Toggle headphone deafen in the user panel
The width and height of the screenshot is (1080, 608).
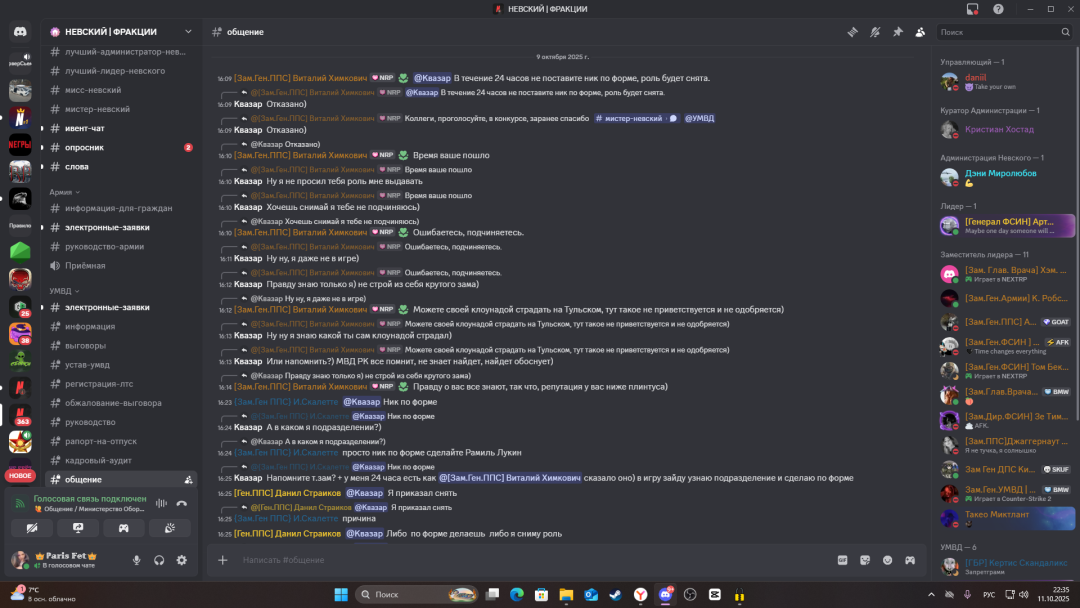(x=159, y=560)
